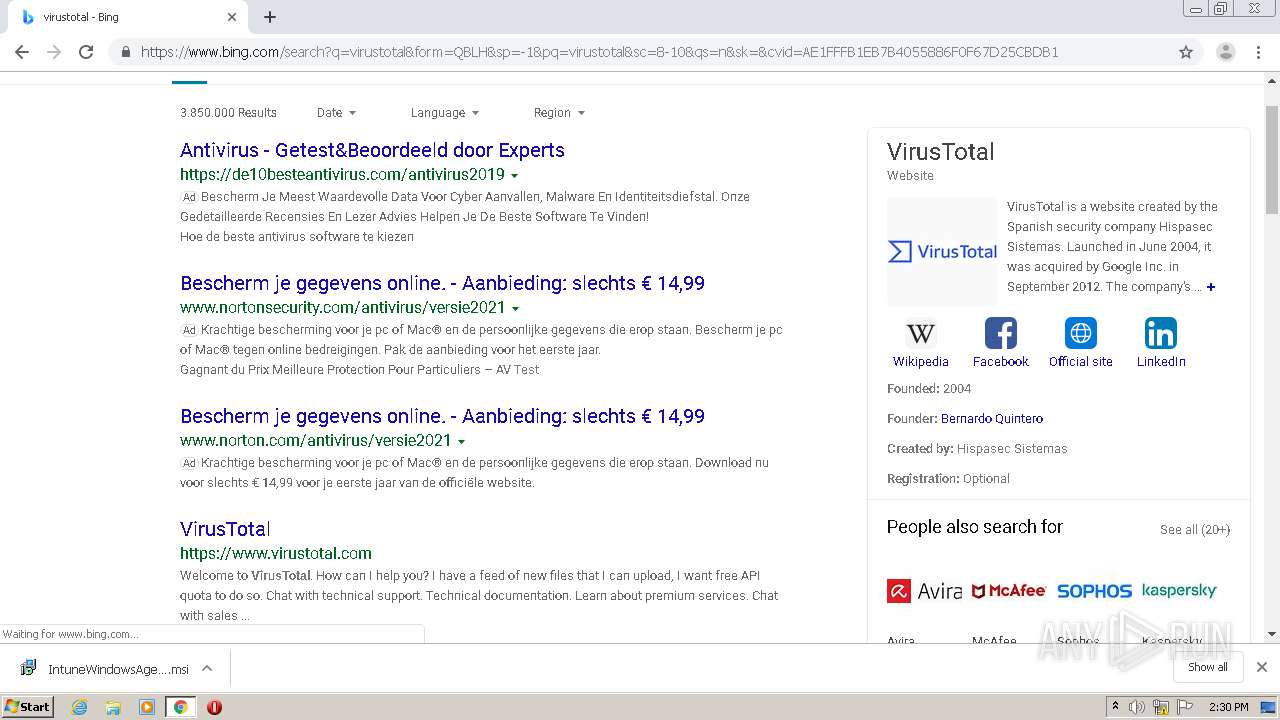The width and height of the screenshot is (1280, 720).
Task: Open Avira related search logo
Action: click(x=924, y=591)
